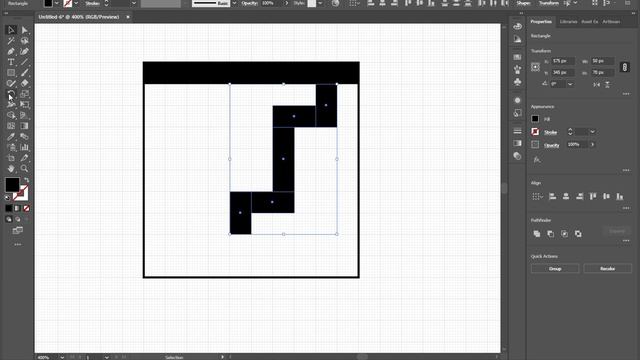Viewport: 640px width, 360px height.
Task: Select the Curvature tool
Action: pyautogui.click(x=24, y=51)
